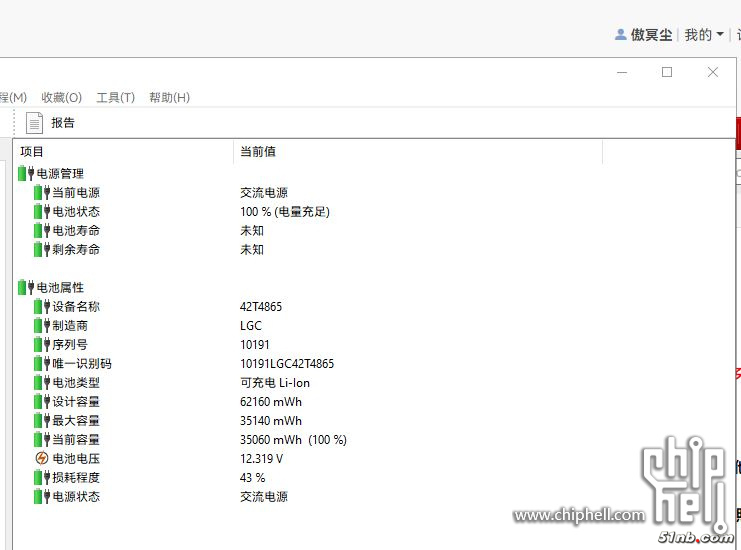Screen dimensions: 741x550
Task: Open the 帮助(H) menu
Action: [169, 97]
